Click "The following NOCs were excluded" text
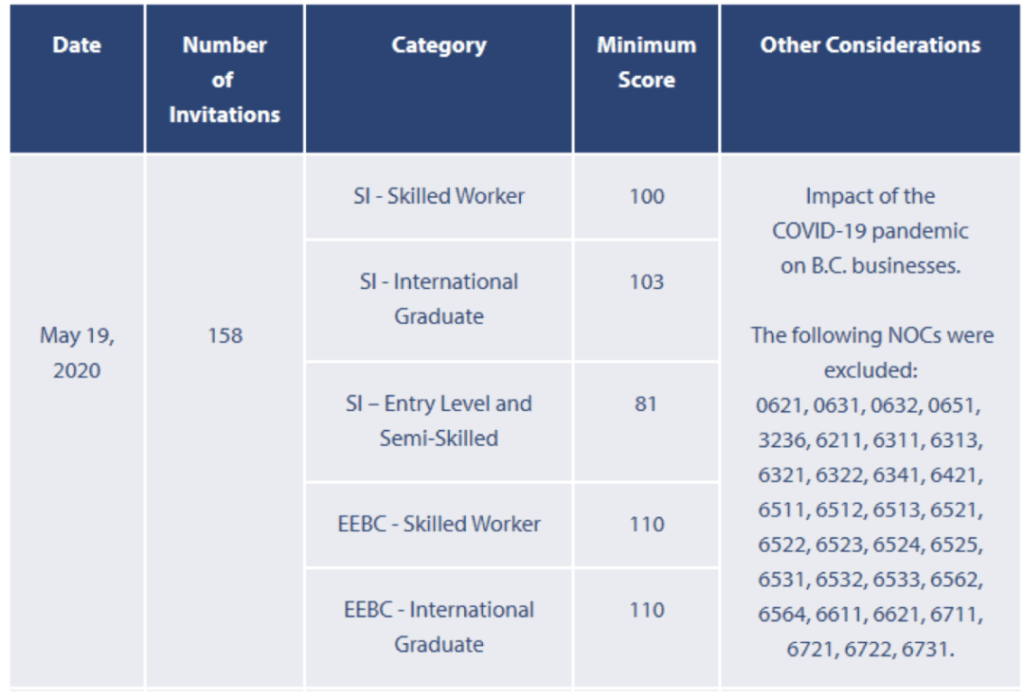1023x698 pixels. point(872,352)
